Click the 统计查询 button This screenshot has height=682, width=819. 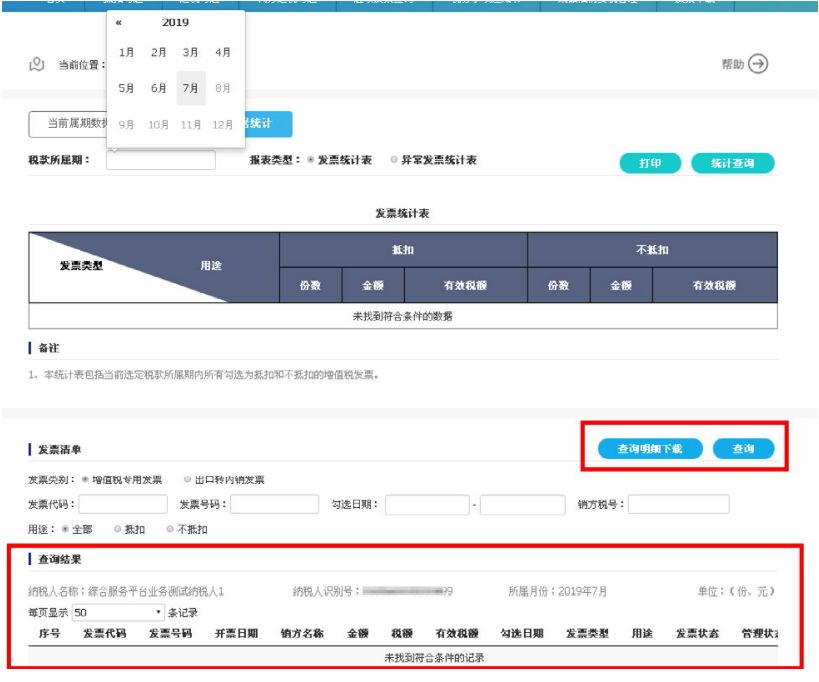tap(732, 163)
